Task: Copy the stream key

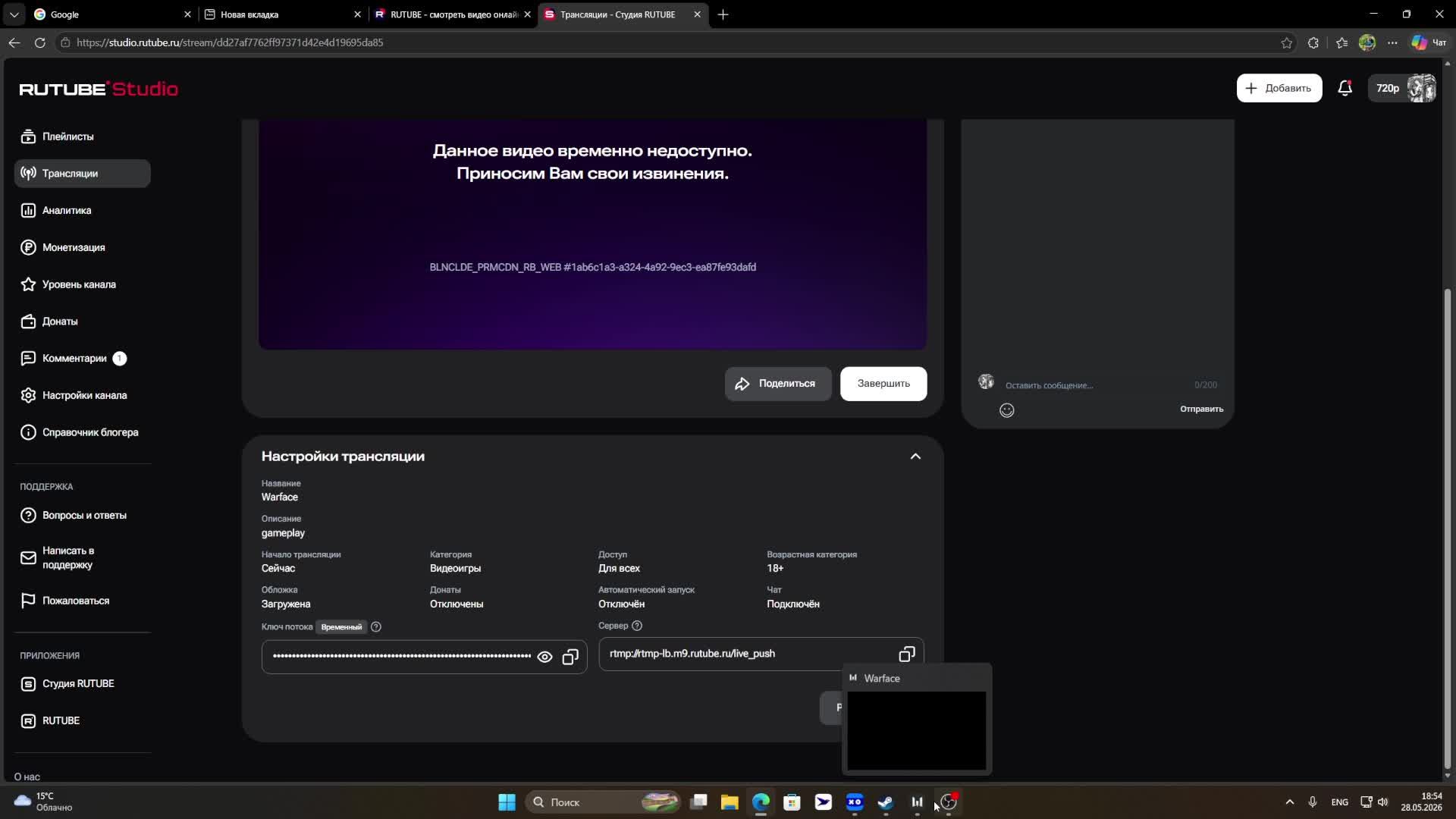Action: 570,657
